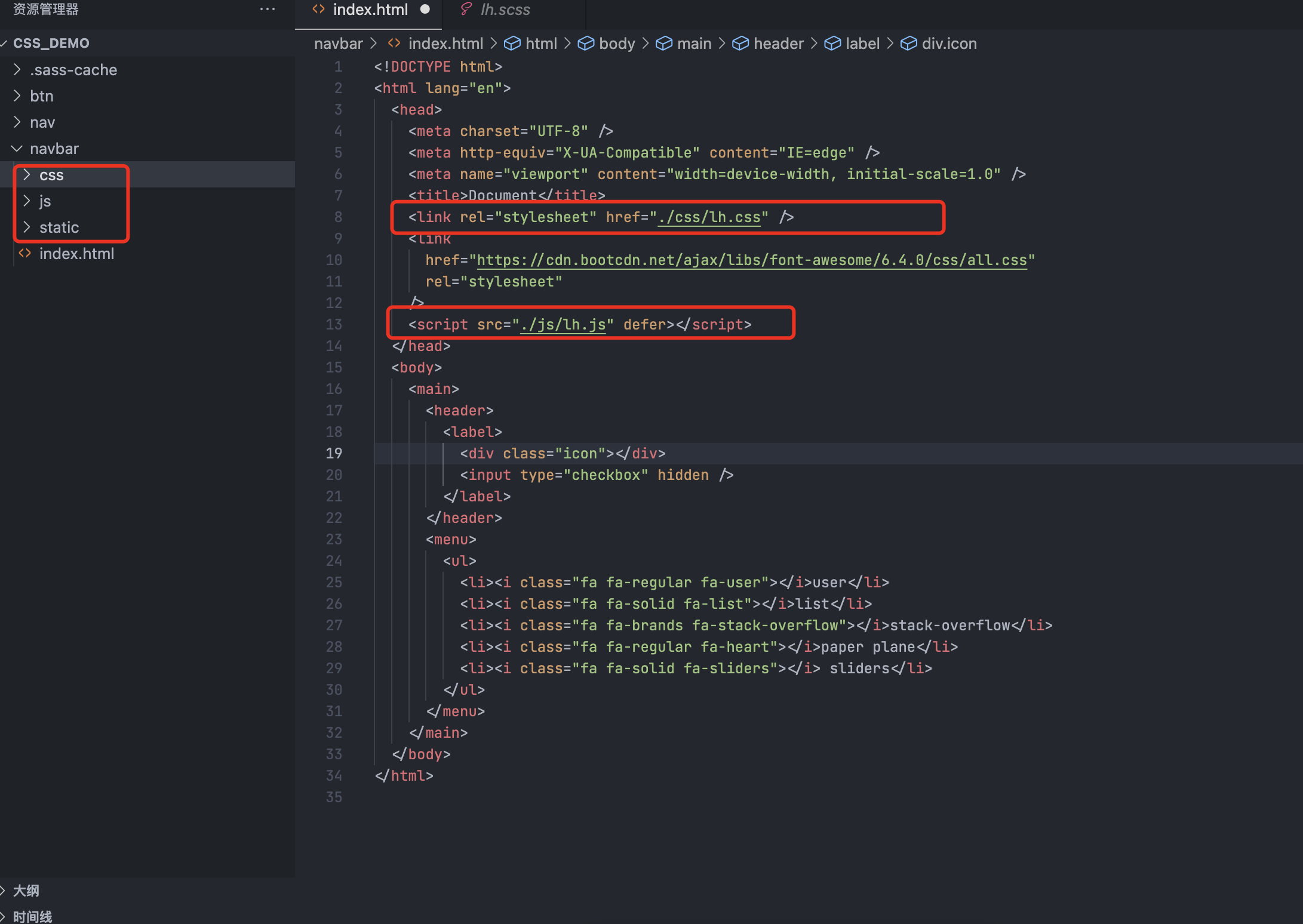Click the body breadcrumb segment
The width and height of the screenshot is (1303, 924).
[x=617, y=44]
